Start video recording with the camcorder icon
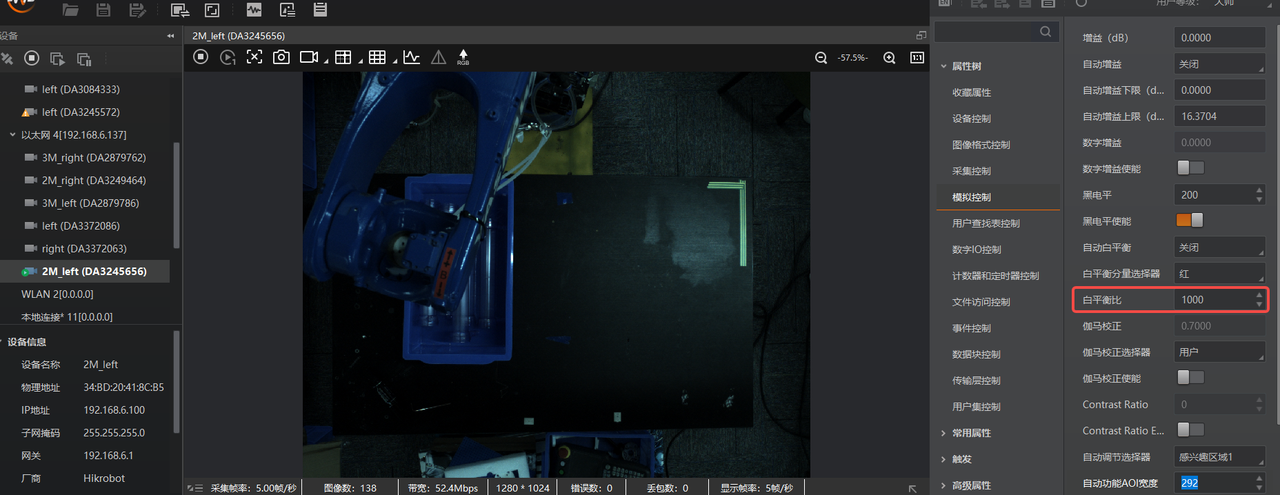This screenshot has height=495, width=1280. point(308,58)
